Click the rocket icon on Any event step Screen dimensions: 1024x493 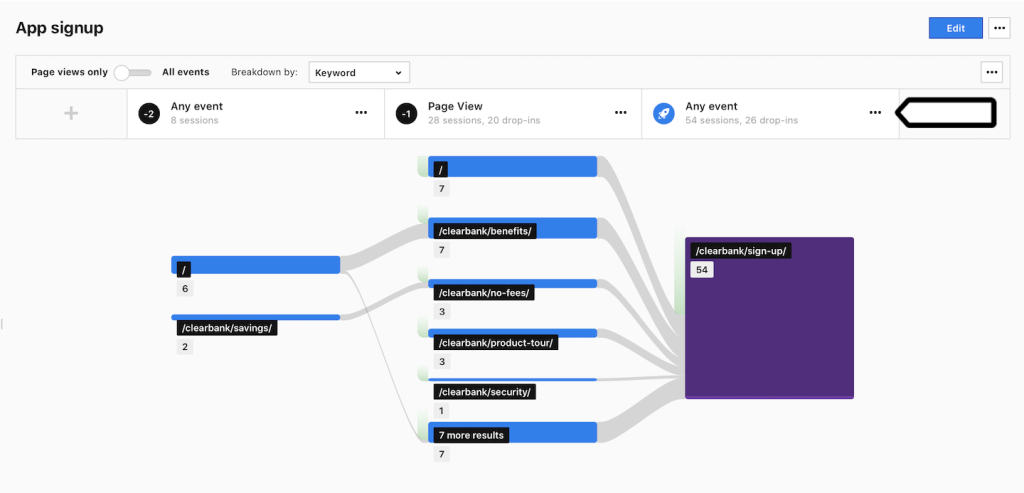pyautogui.click(x=664, y=114)
